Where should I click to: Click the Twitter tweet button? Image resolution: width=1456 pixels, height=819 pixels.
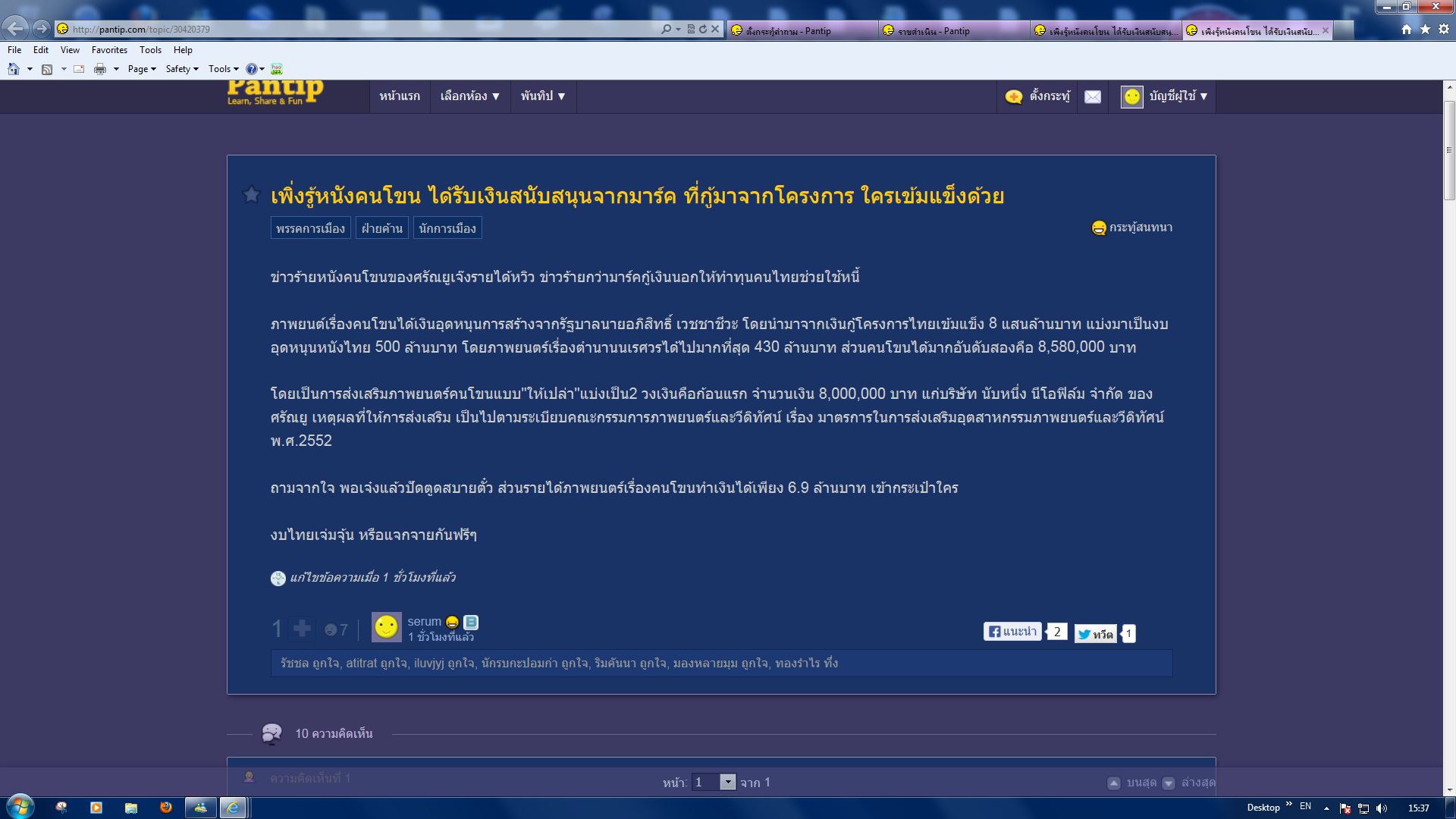[1095, 634]
